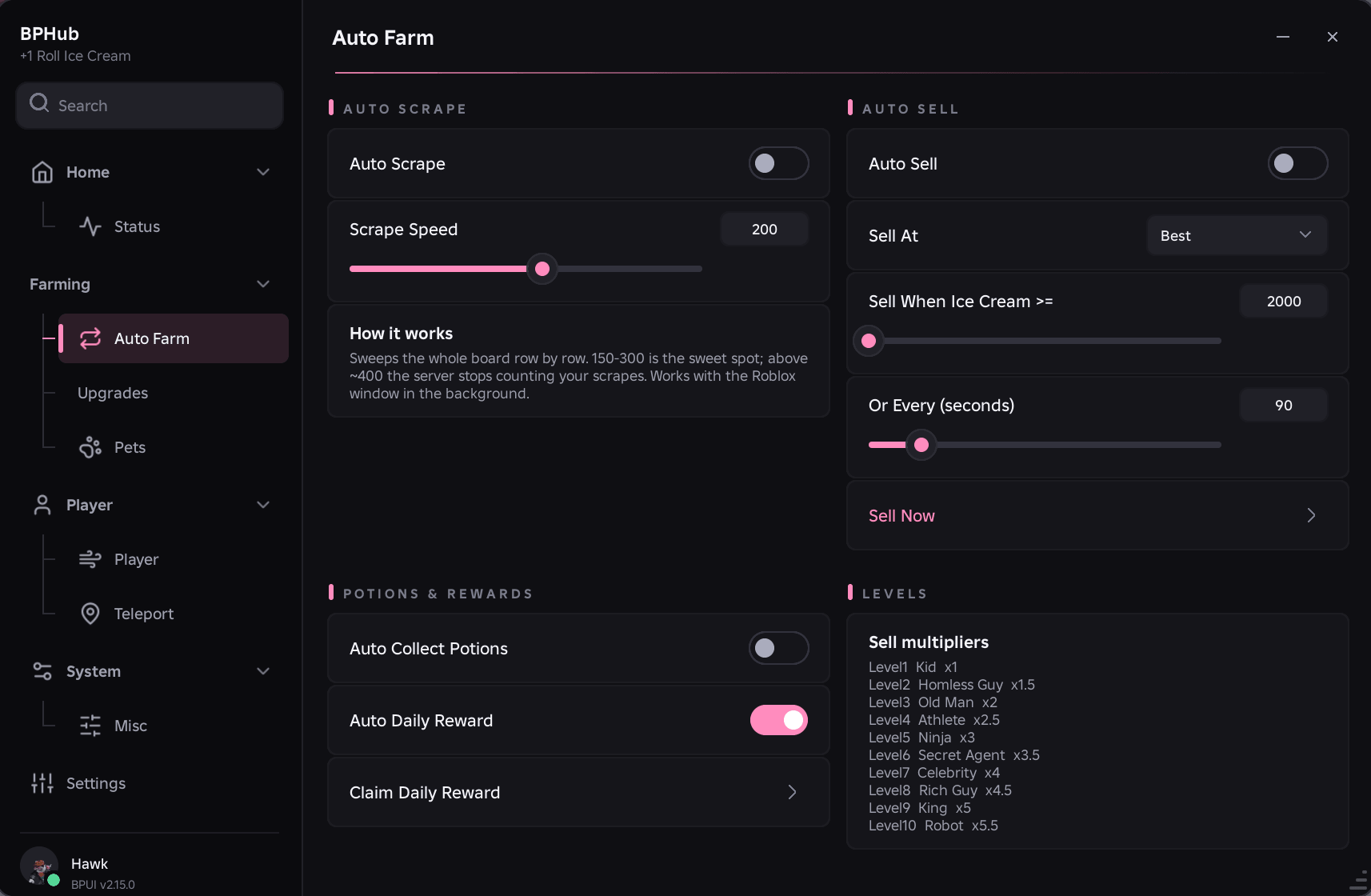Click the Sell Now arrow icon
This screenshot has width=1371, height=896.
coord(1311,515)
